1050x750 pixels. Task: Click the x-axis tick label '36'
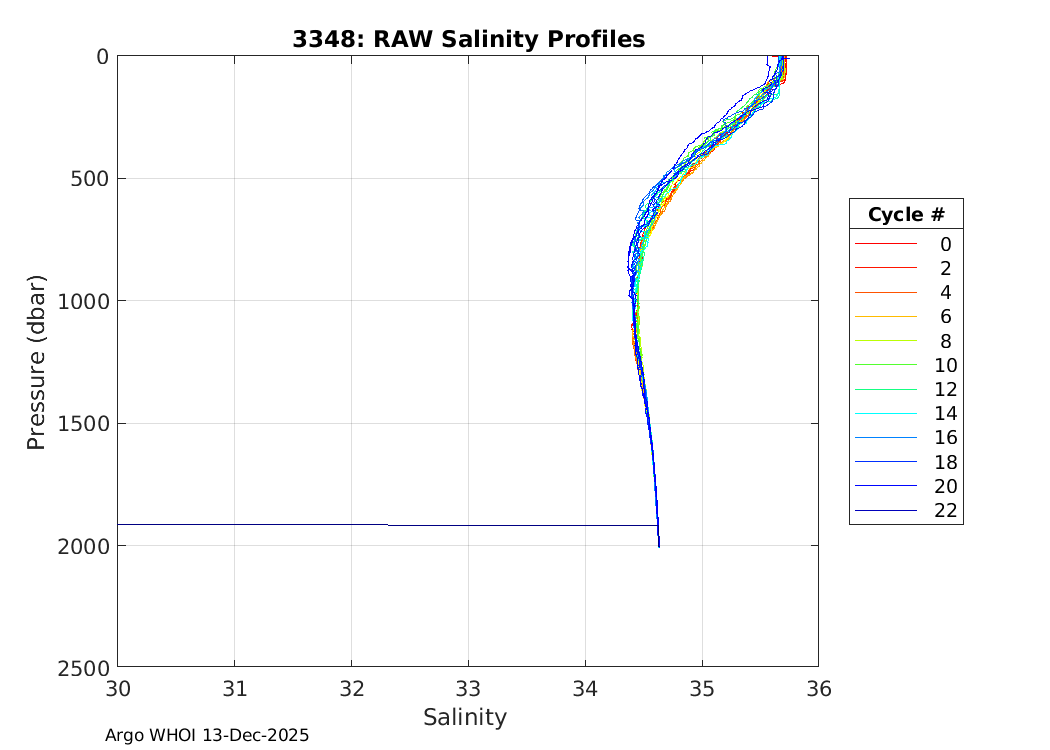point(818,688)
